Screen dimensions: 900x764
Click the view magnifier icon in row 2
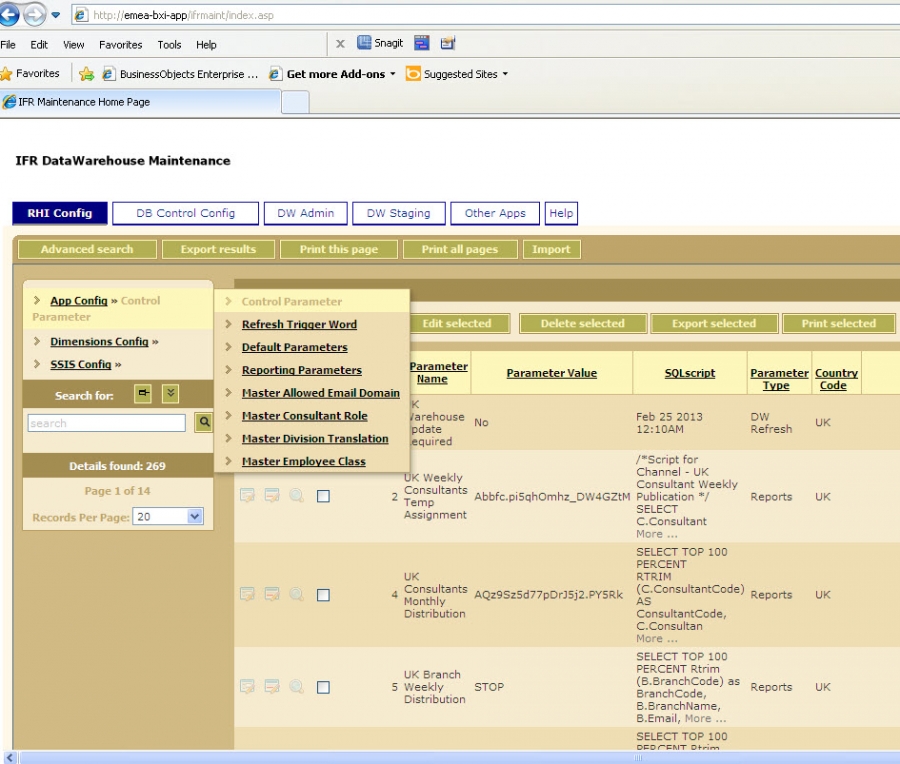pos(297,495)
